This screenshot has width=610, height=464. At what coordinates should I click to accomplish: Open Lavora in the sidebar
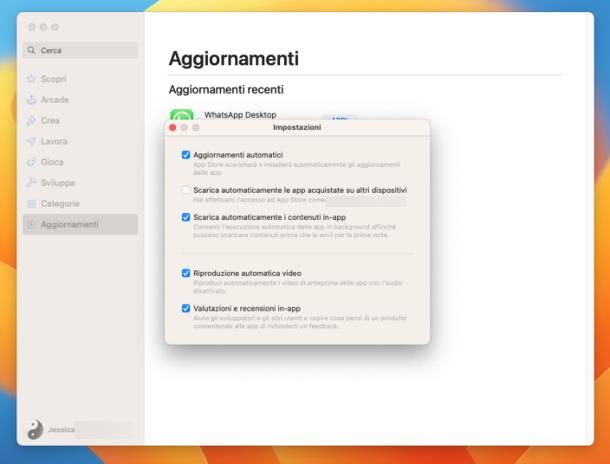click(x=80, y=141)
